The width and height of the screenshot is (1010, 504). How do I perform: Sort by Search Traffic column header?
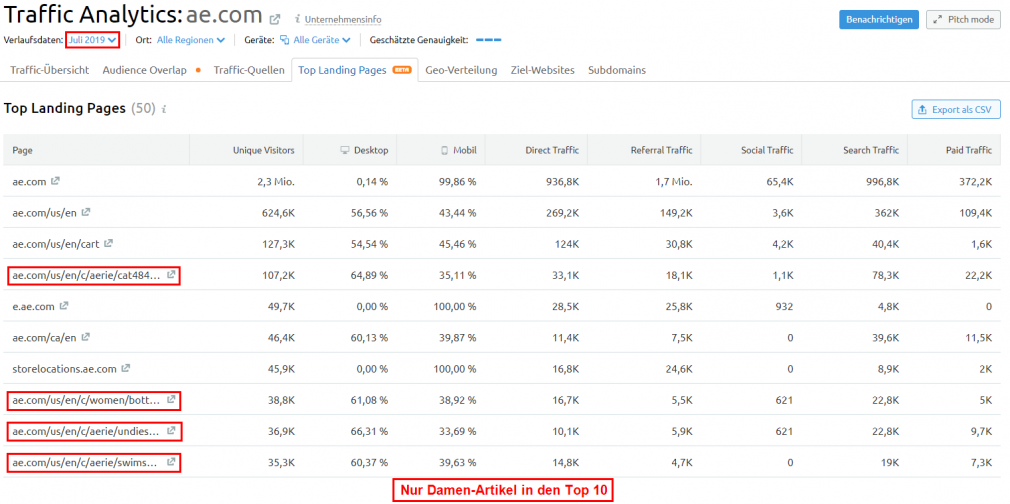[x=871, y=150]
